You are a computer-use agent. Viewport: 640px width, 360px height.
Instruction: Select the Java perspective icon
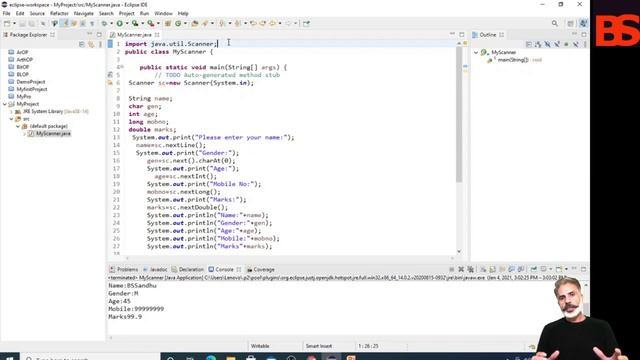583,24
